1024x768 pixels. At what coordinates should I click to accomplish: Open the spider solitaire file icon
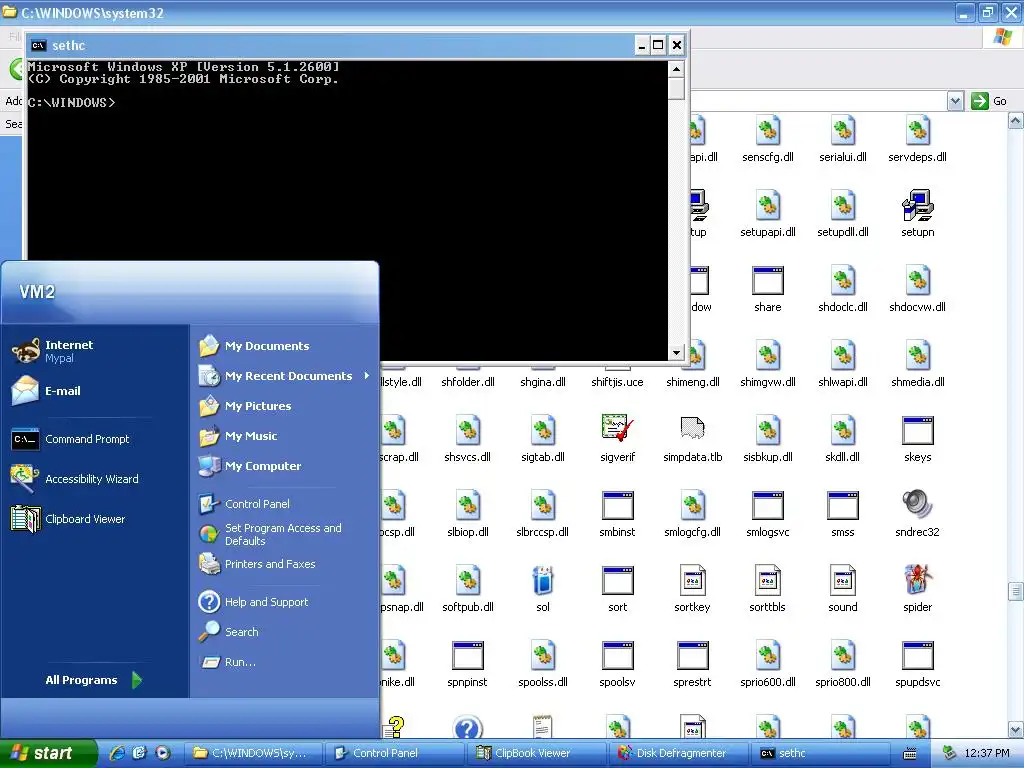click(918, 581)
